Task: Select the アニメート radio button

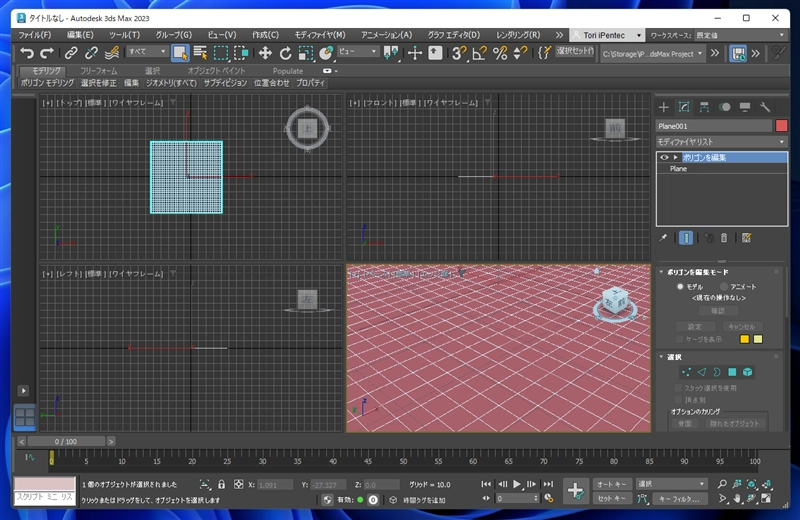Action: [723, 287]
